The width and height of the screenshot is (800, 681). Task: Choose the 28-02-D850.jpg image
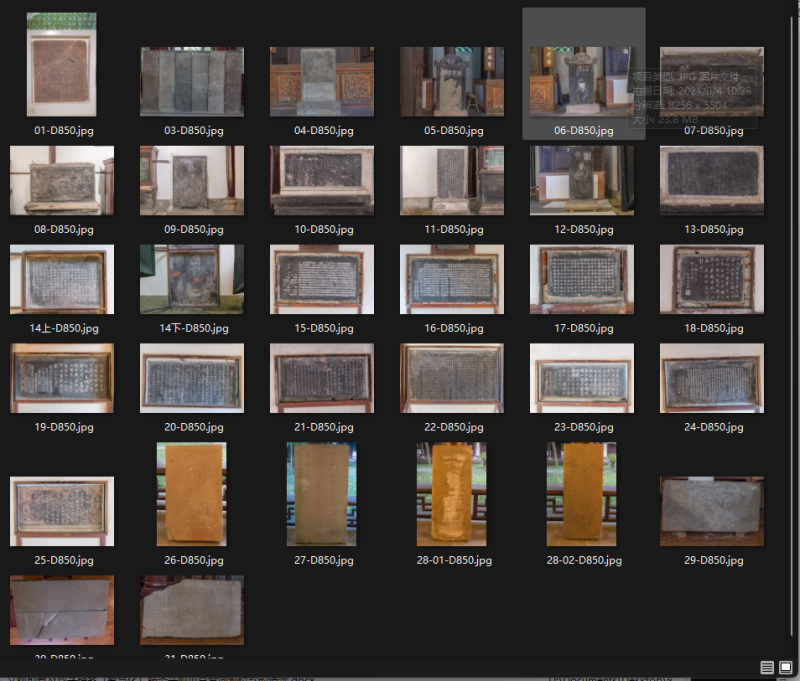point(581,494)
